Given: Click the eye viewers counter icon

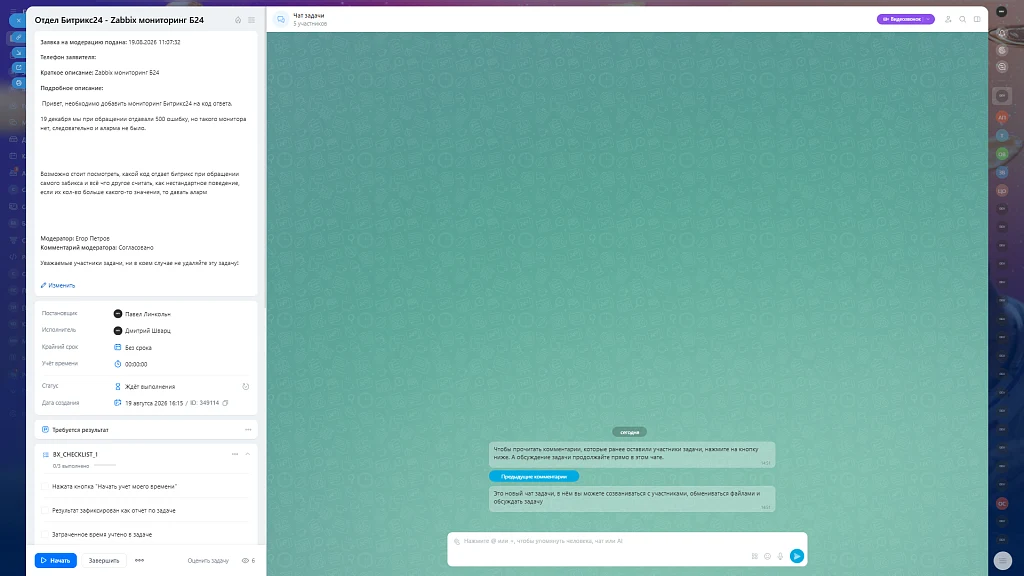Looking at the screenshot, I should (x=248, y=560).
